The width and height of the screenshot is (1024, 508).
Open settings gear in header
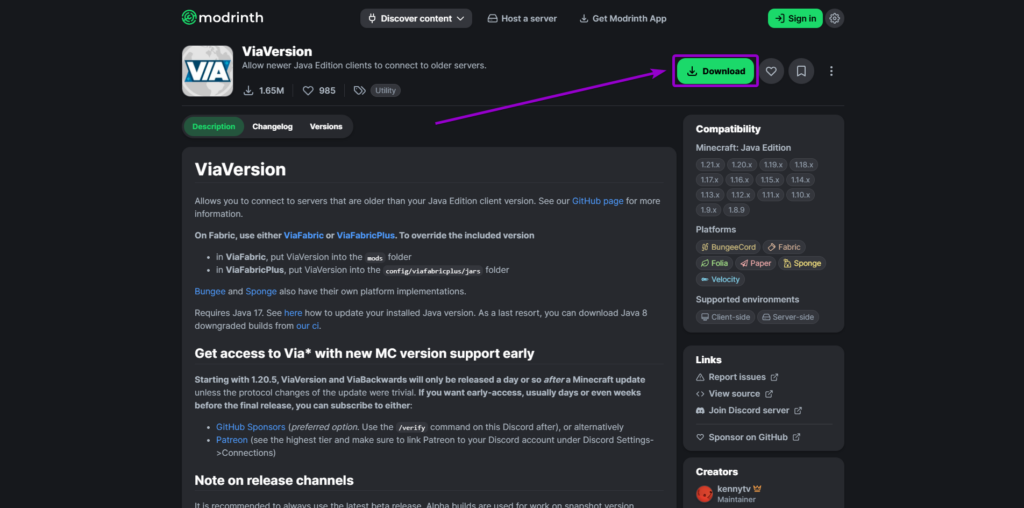tap(835, 18)
